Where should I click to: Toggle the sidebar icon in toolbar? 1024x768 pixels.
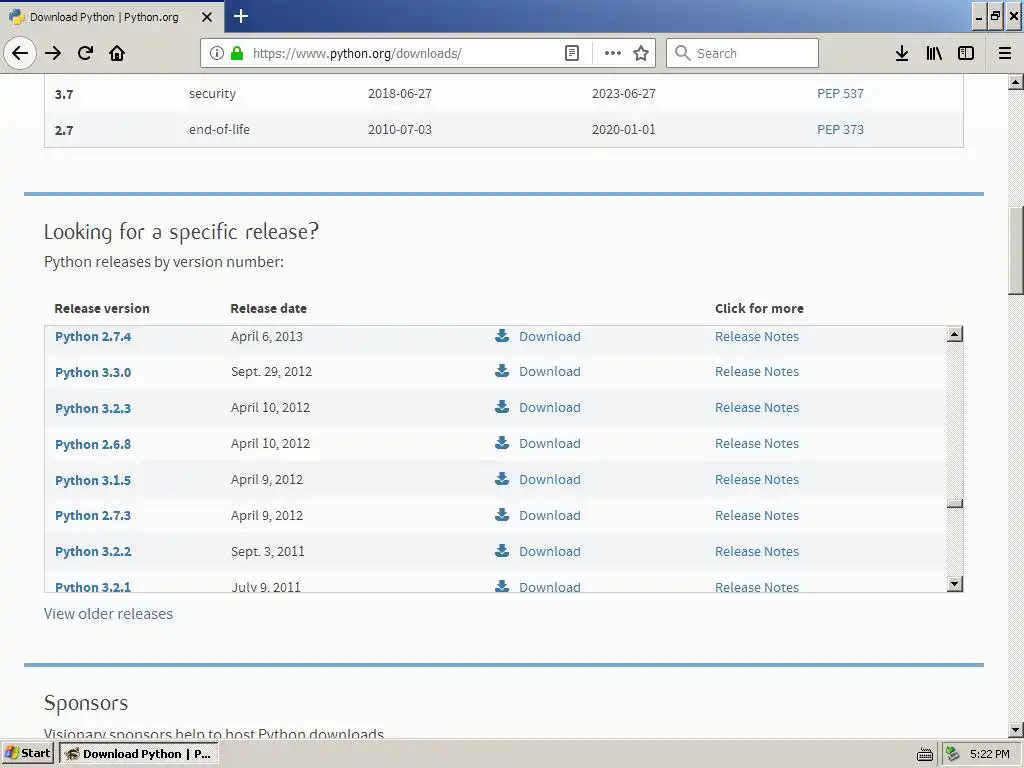[x=966, y=53]
